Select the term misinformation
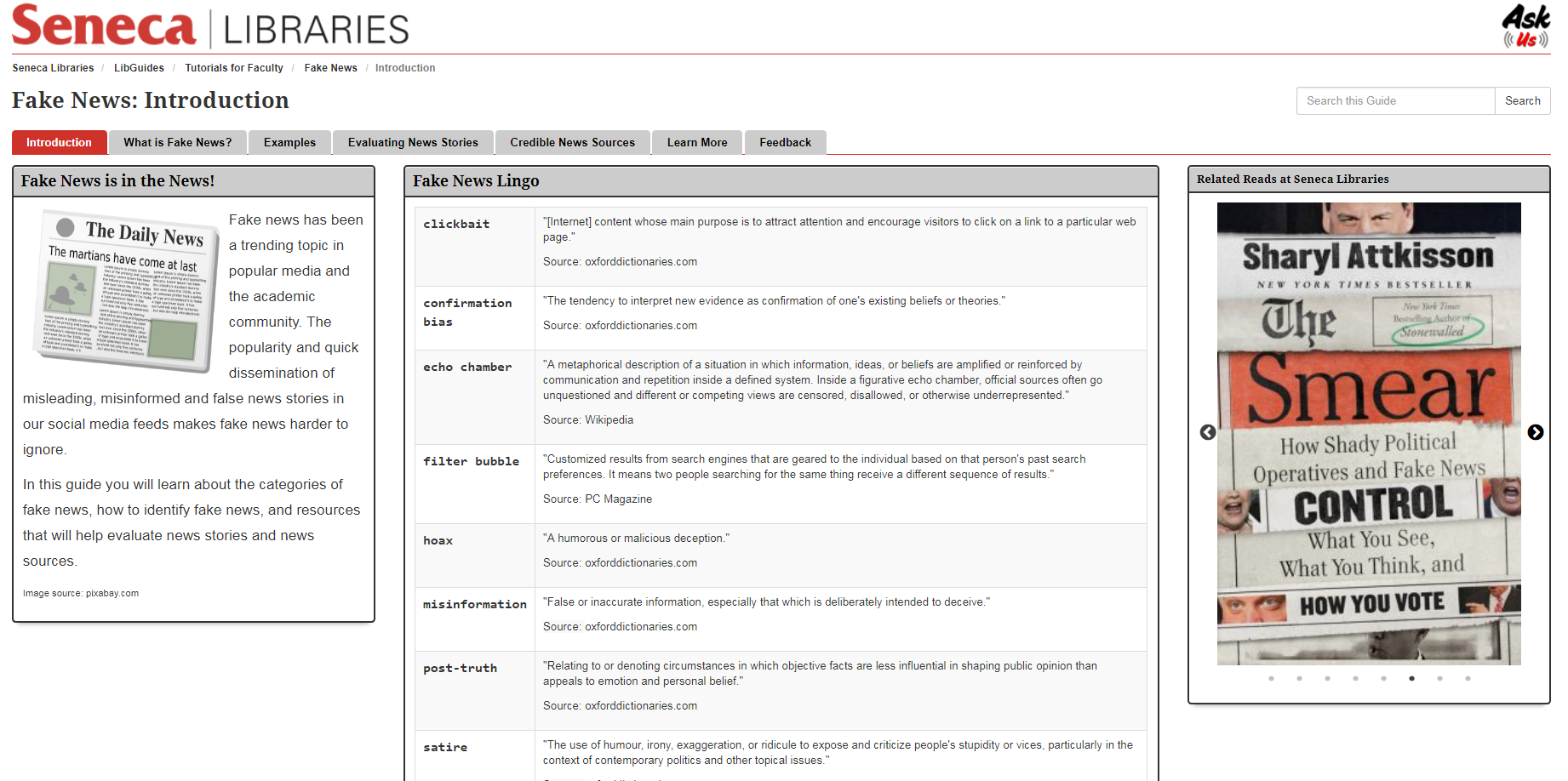 (x=475, y=604)
